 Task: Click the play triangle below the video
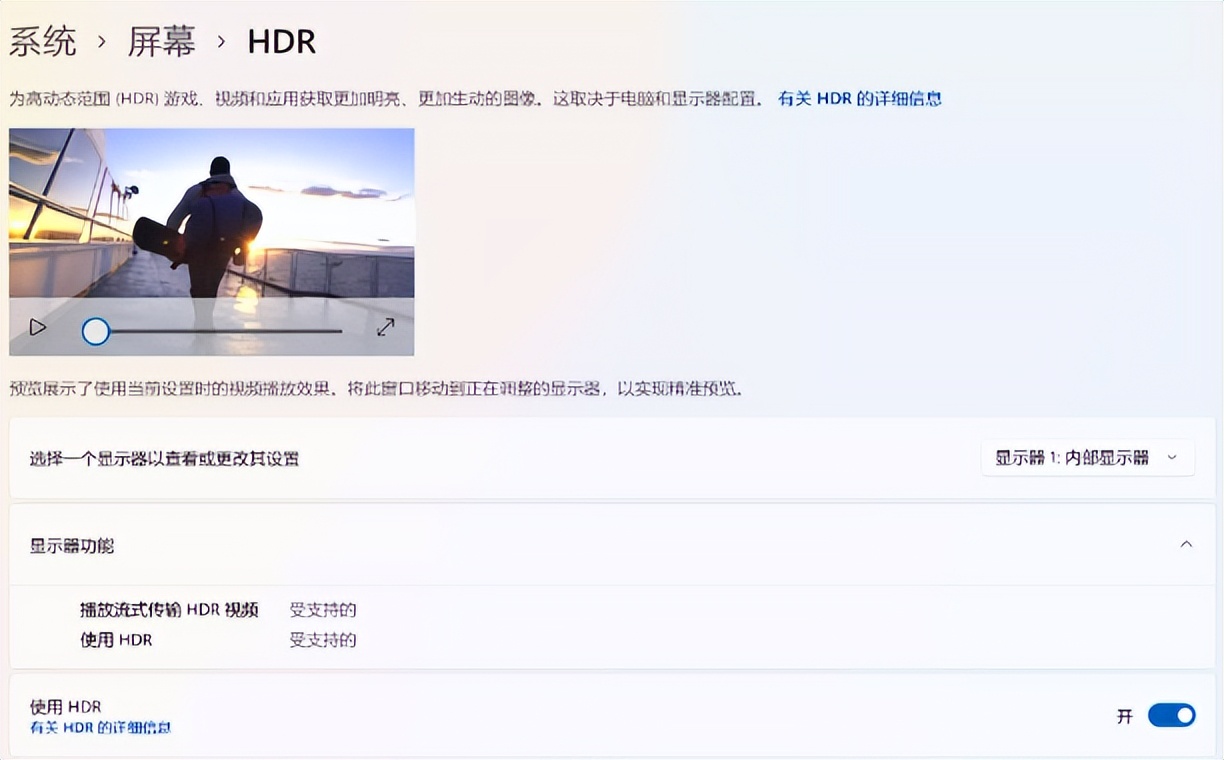[38, 327]
